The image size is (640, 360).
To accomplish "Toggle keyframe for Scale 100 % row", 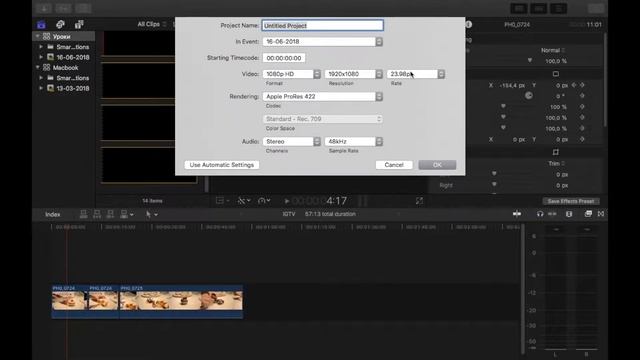I will 582,107.
